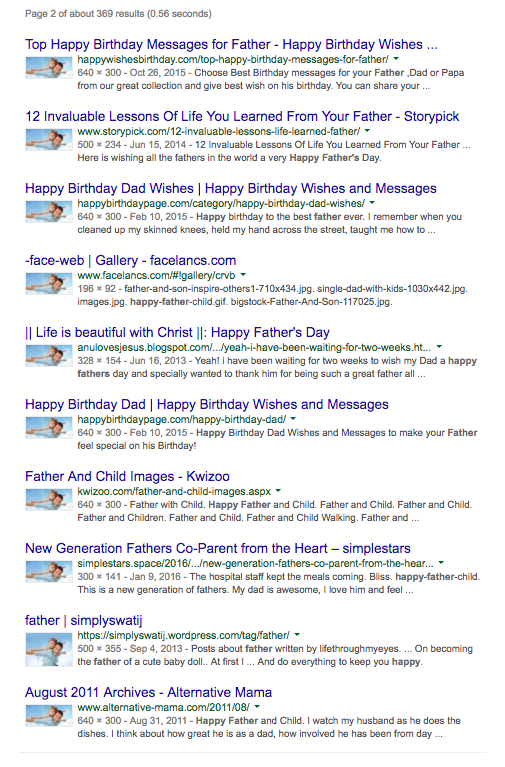Click thumbnail next to simplyswatij result
The height and width of the screenshot is (767, 505).
click(x=49, y=649)
